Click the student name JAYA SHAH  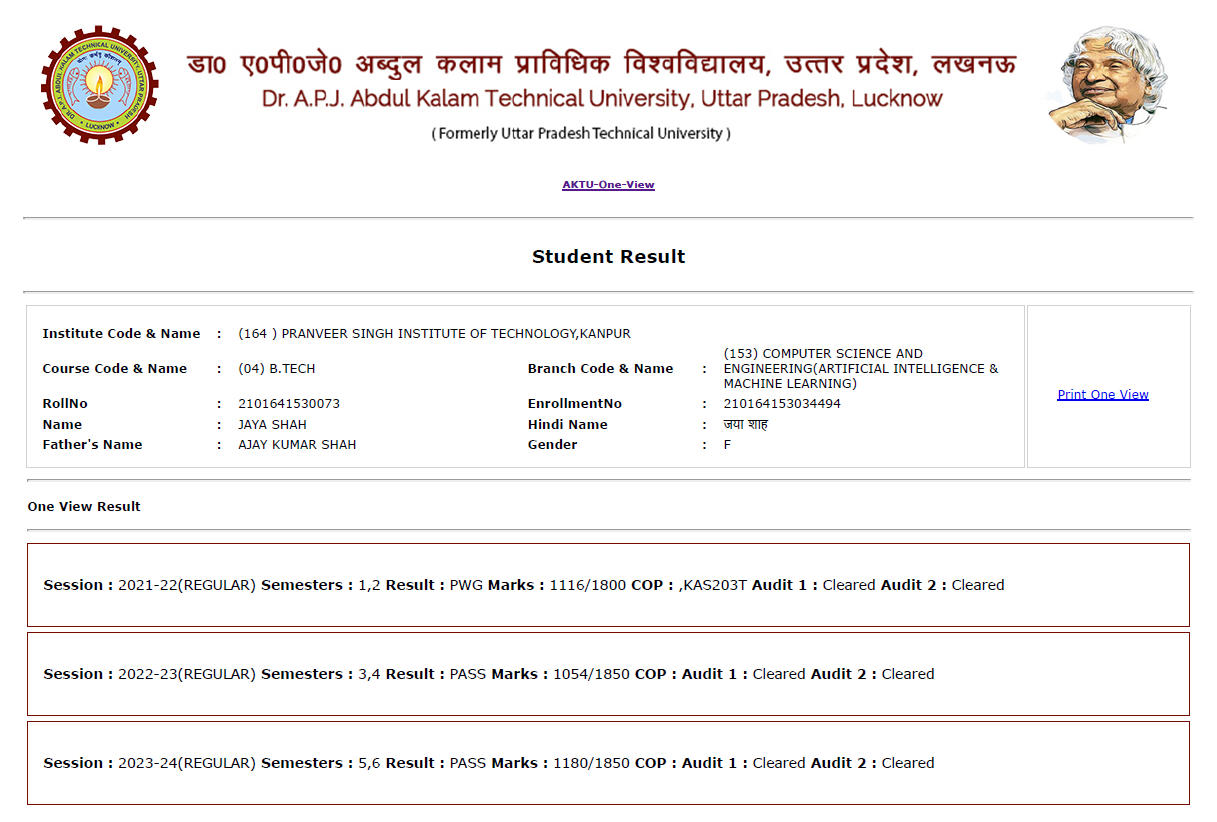(272, 425)
